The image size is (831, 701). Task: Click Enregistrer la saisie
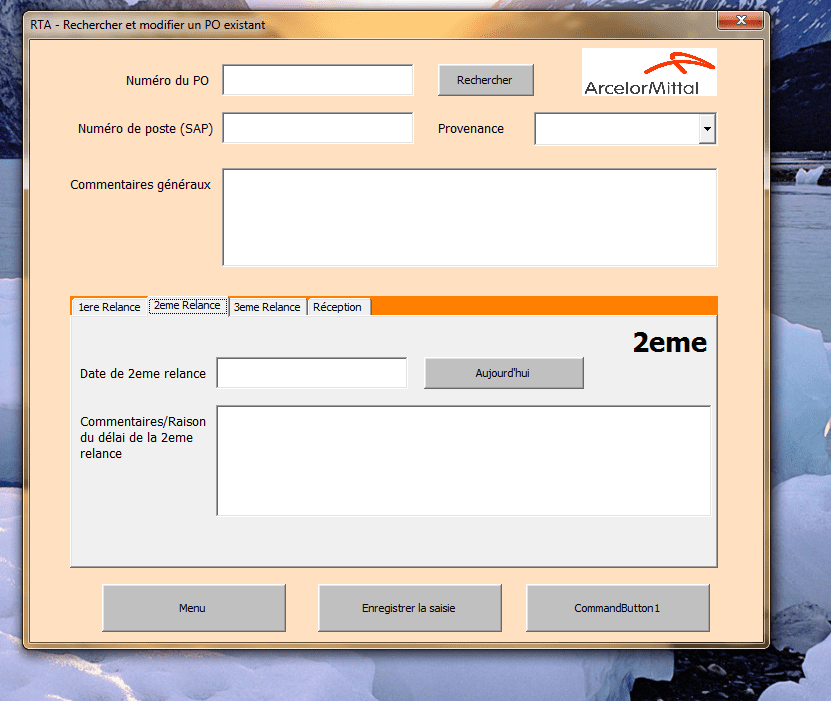click(410, 608)
